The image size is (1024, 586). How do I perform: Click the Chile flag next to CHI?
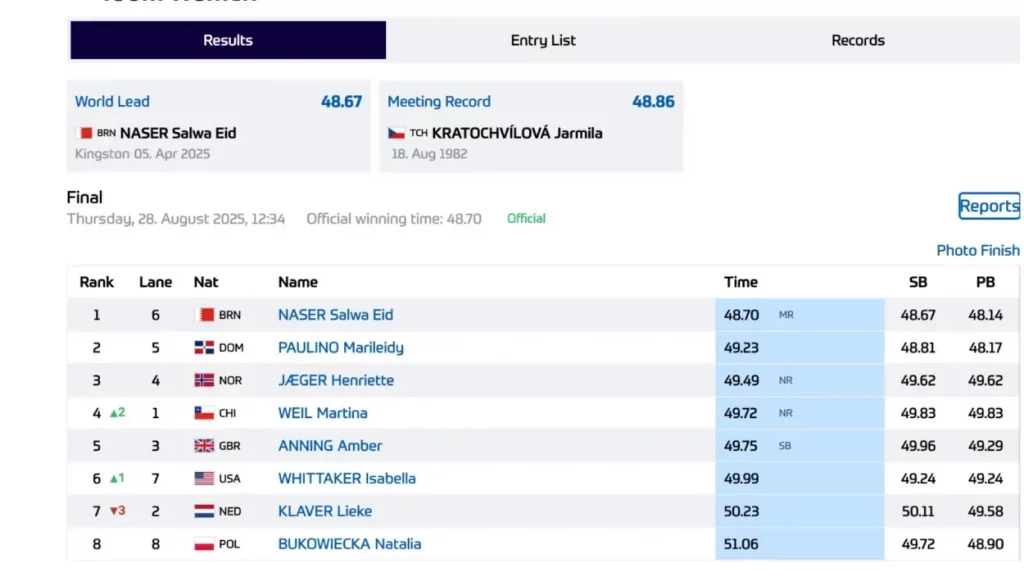coord(204,413)
